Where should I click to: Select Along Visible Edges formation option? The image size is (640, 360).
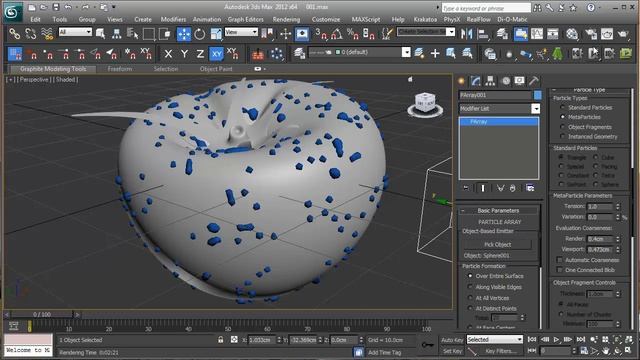click(470, 287)
